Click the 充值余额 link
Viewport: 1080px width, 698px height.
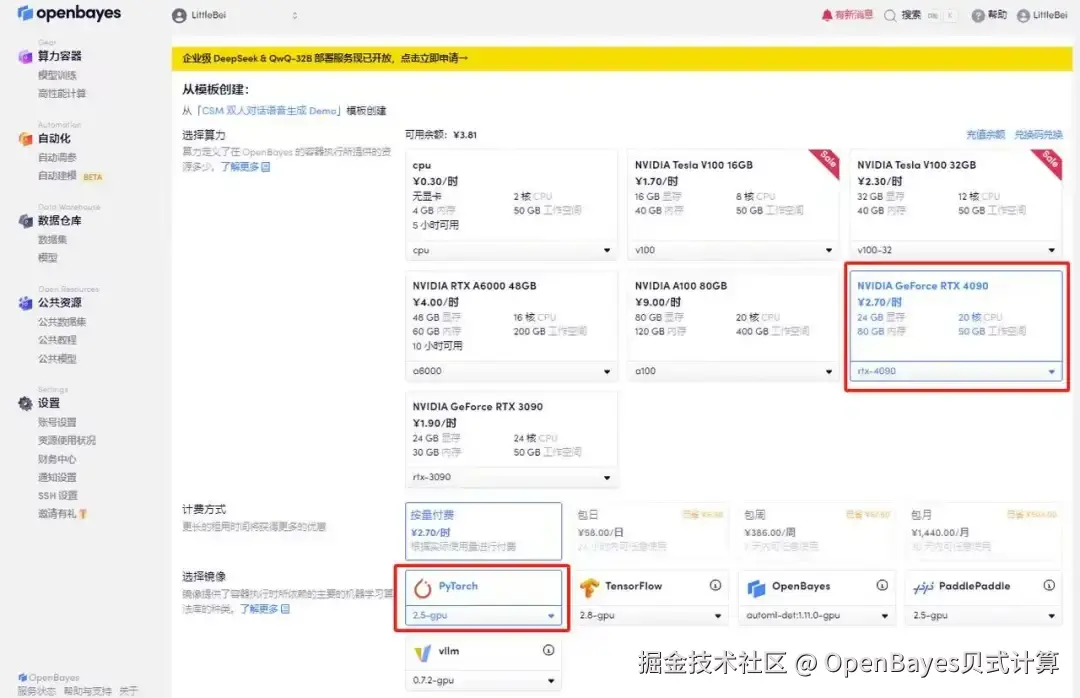985,135
